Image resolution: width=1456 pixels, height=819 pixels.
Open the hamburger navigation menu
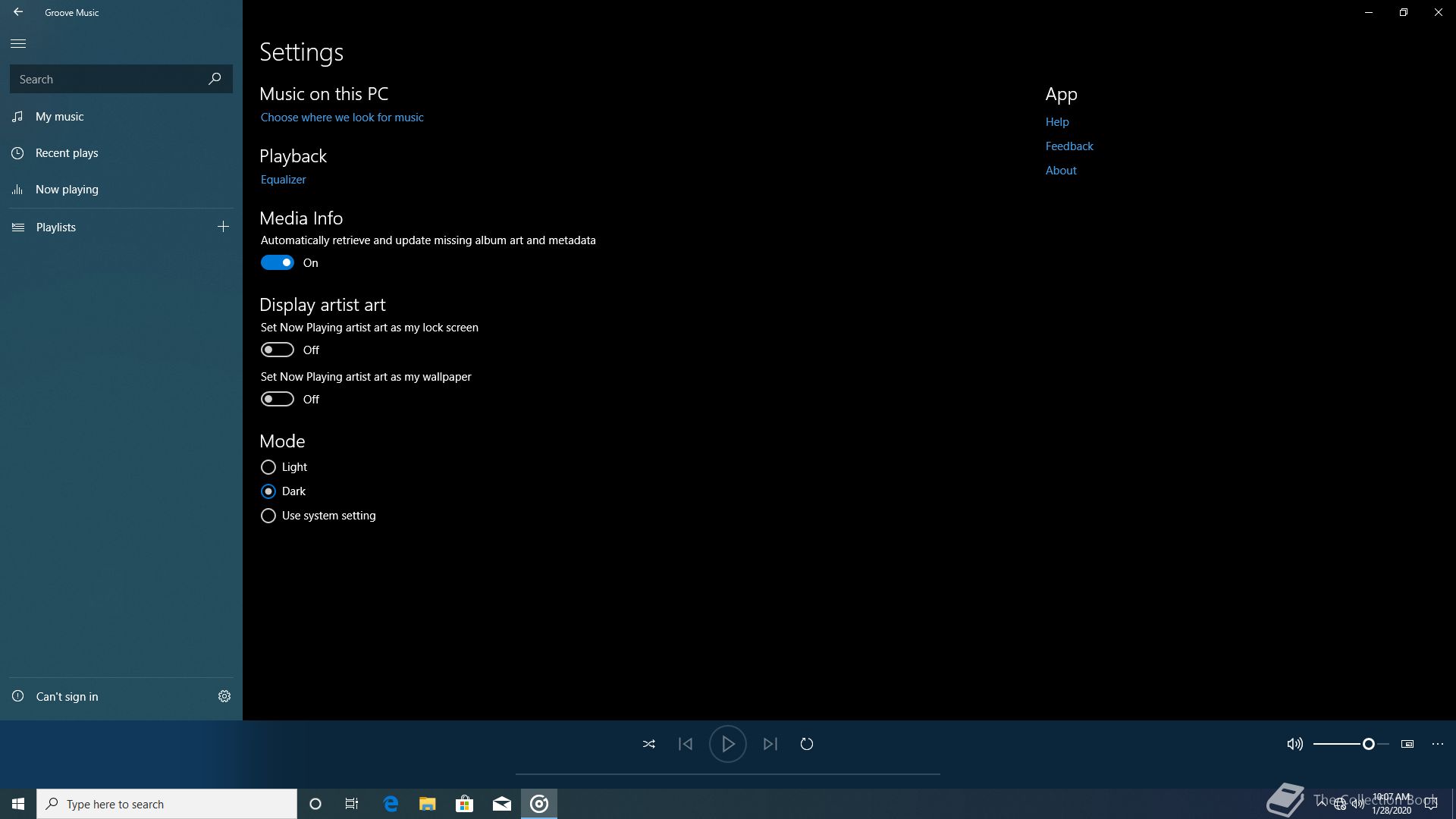click(18, 44)
